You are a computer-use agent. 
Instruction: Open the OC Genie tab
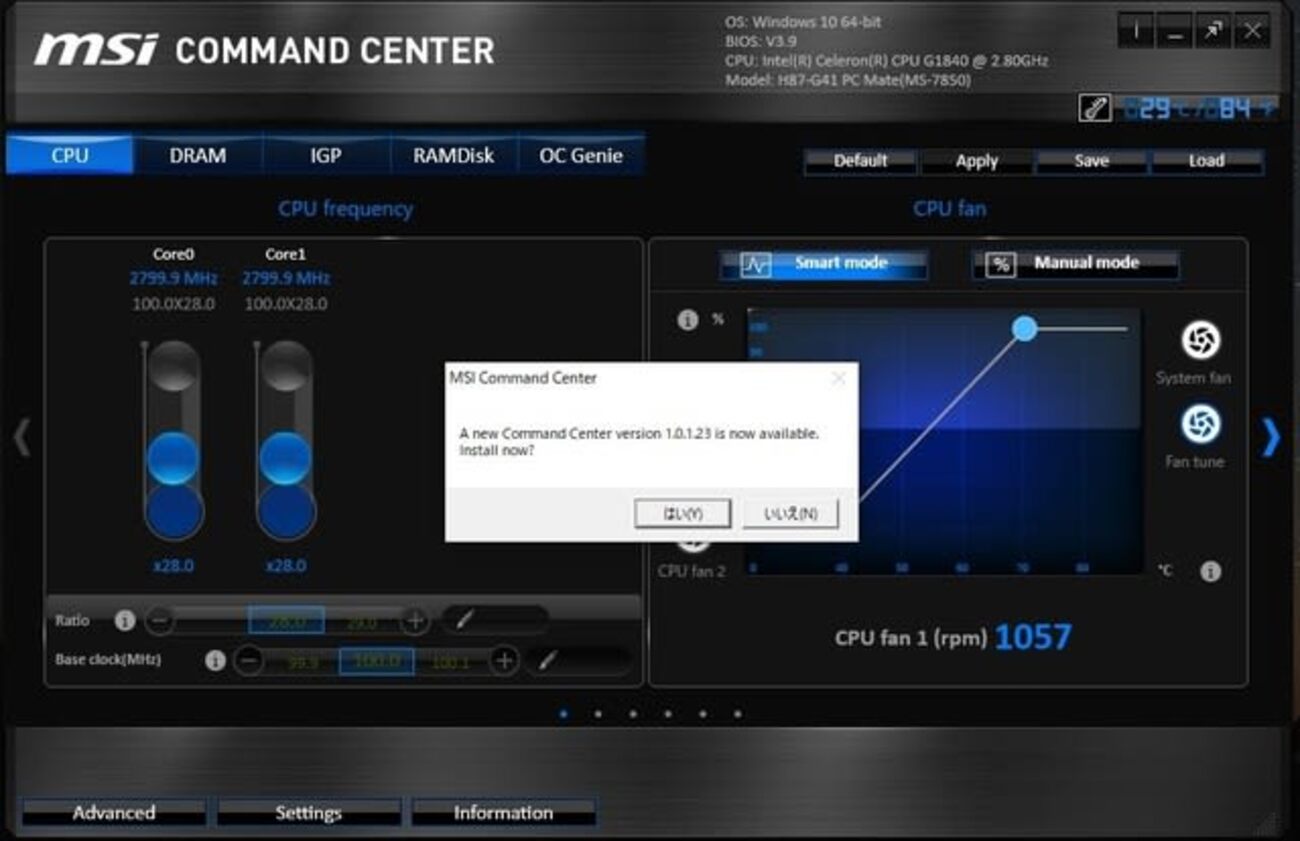click(581, 155)
